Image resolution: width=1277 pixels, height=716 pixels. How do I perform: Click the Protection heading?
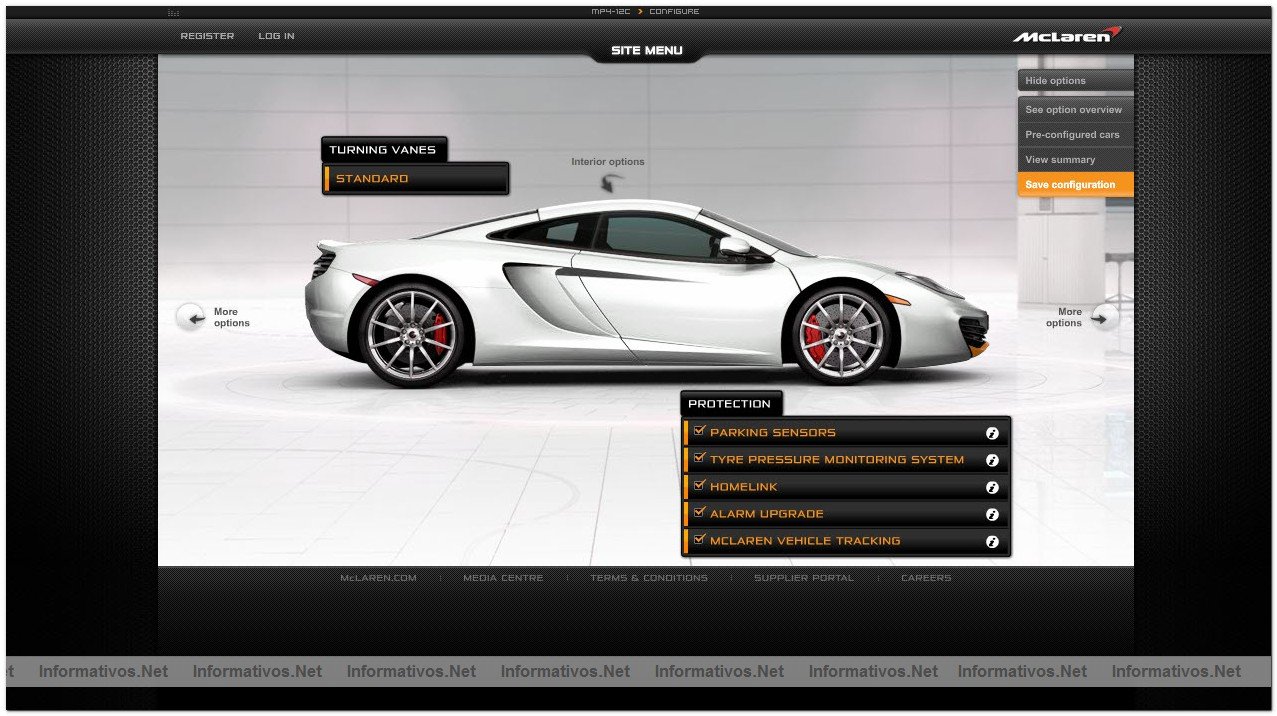pyautogui.click(x=730, y=404)
